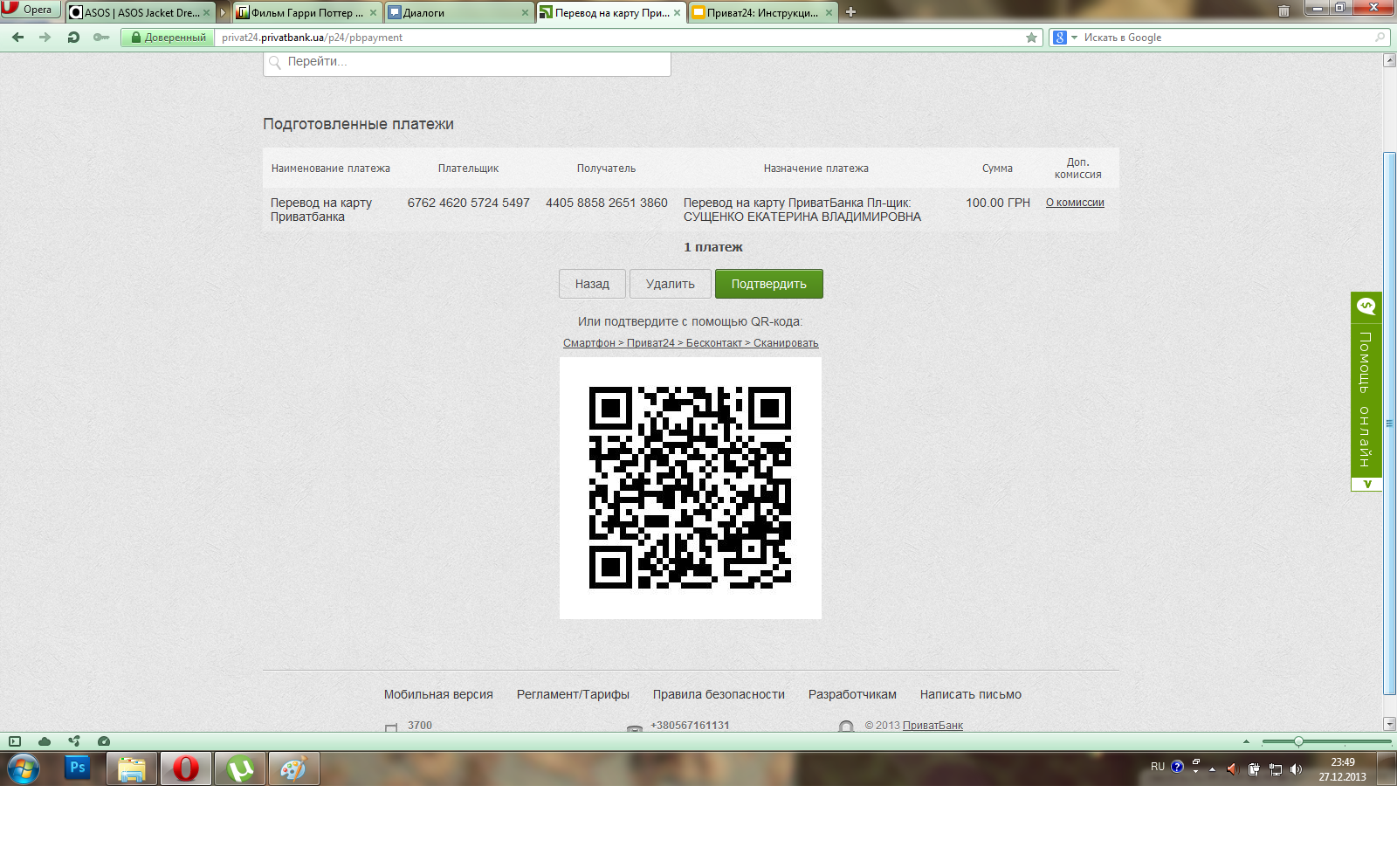Reload the current page
Screen dimensions: 1397x868
(73, 38)
